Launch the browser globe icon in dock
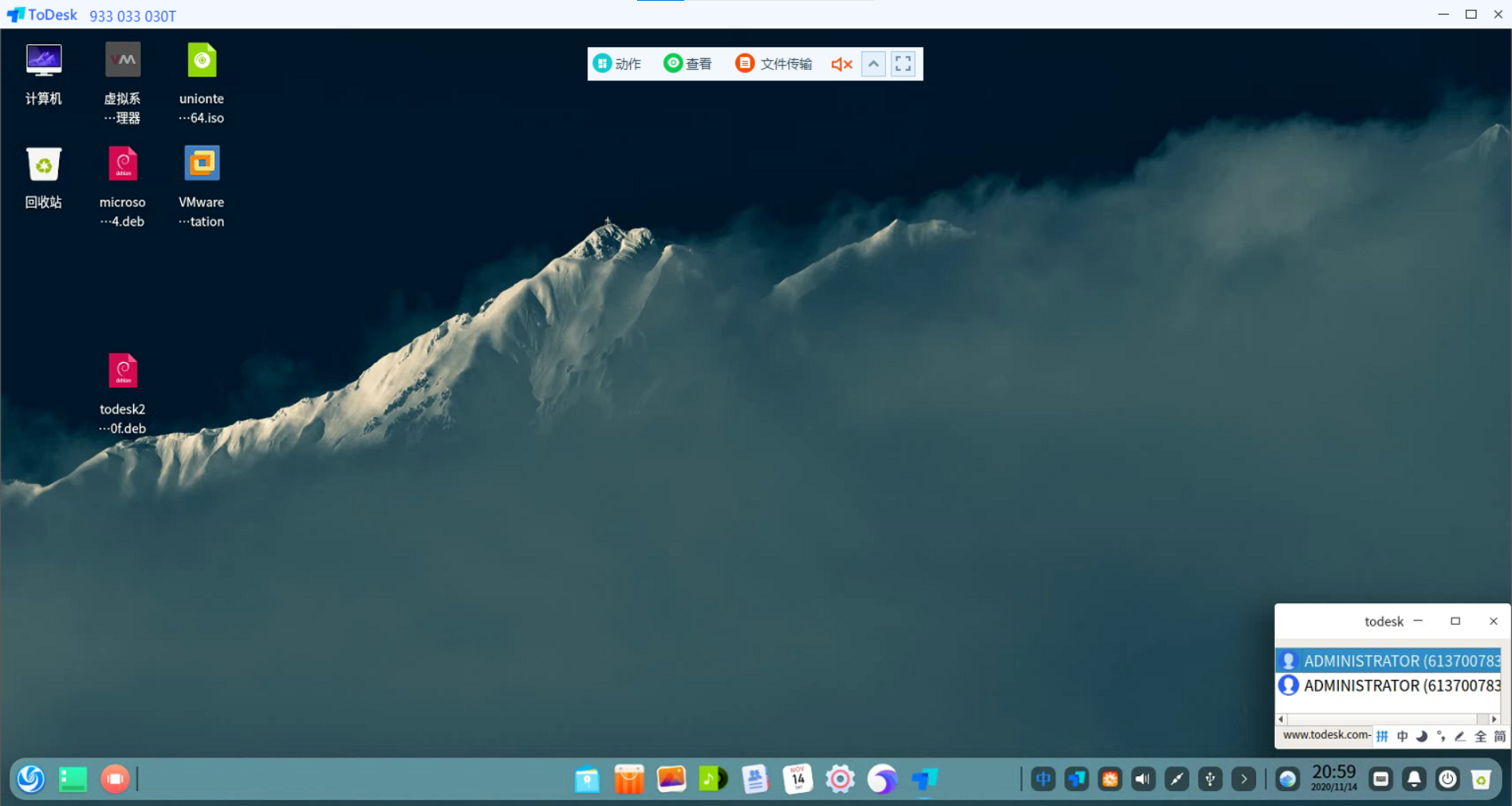The height and width of the screenshot is (806, 1512). (x=882, y=779)
